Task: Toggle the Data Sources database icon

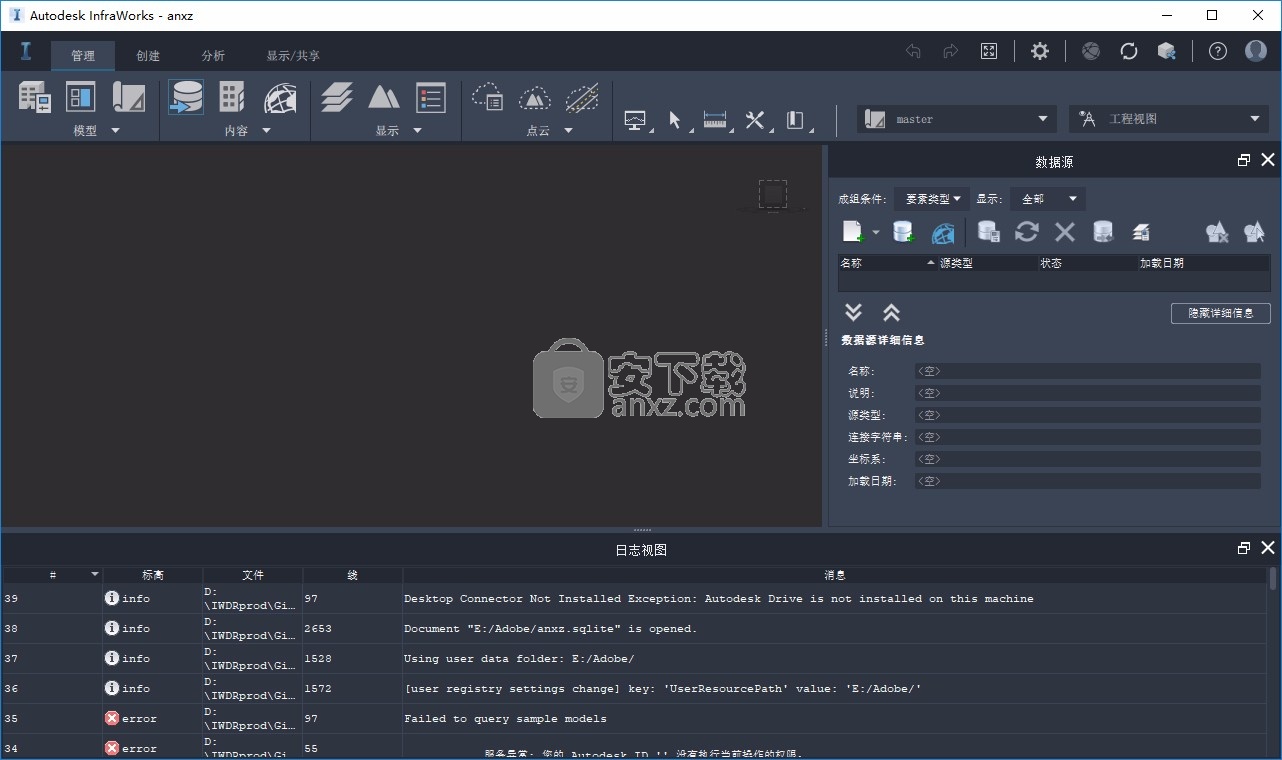Action: click(x=186, y=97)
